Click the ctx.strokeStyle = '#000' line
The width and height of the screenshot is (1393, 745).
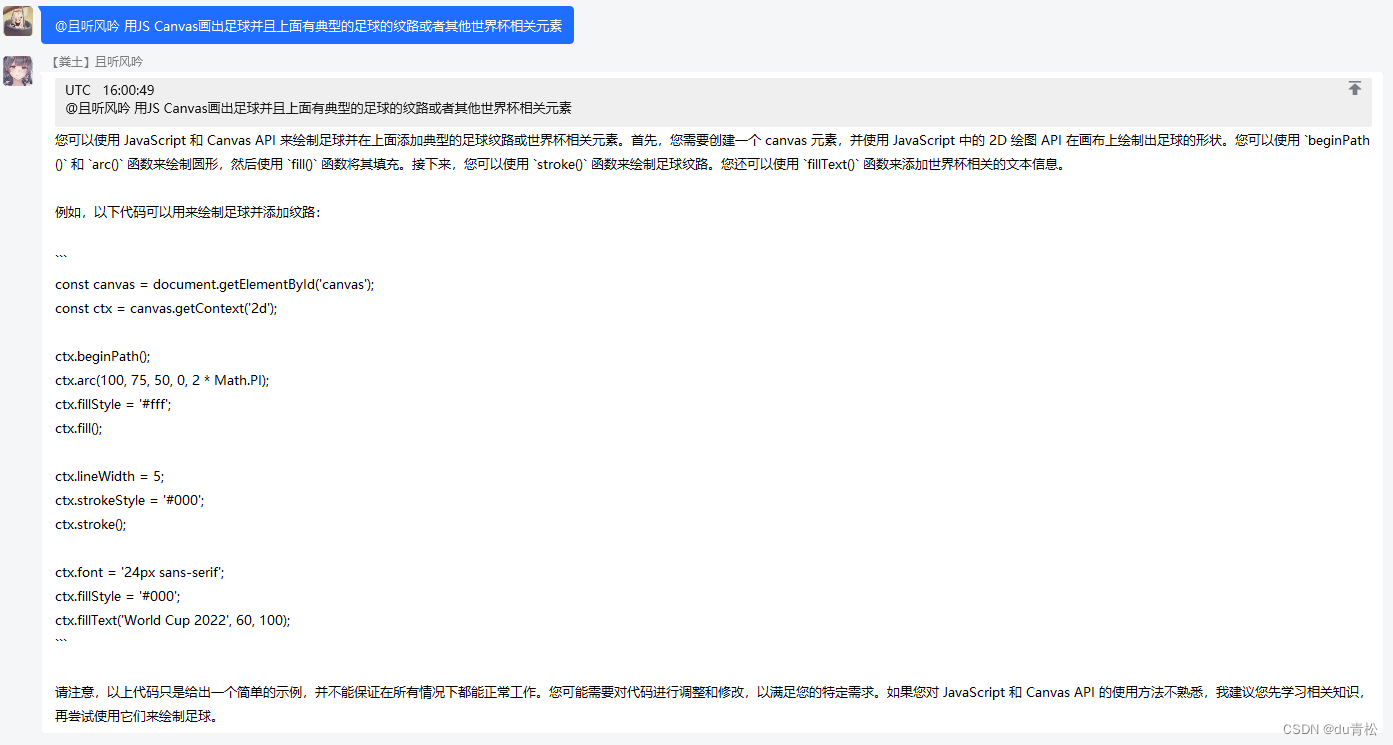point(128,500)
